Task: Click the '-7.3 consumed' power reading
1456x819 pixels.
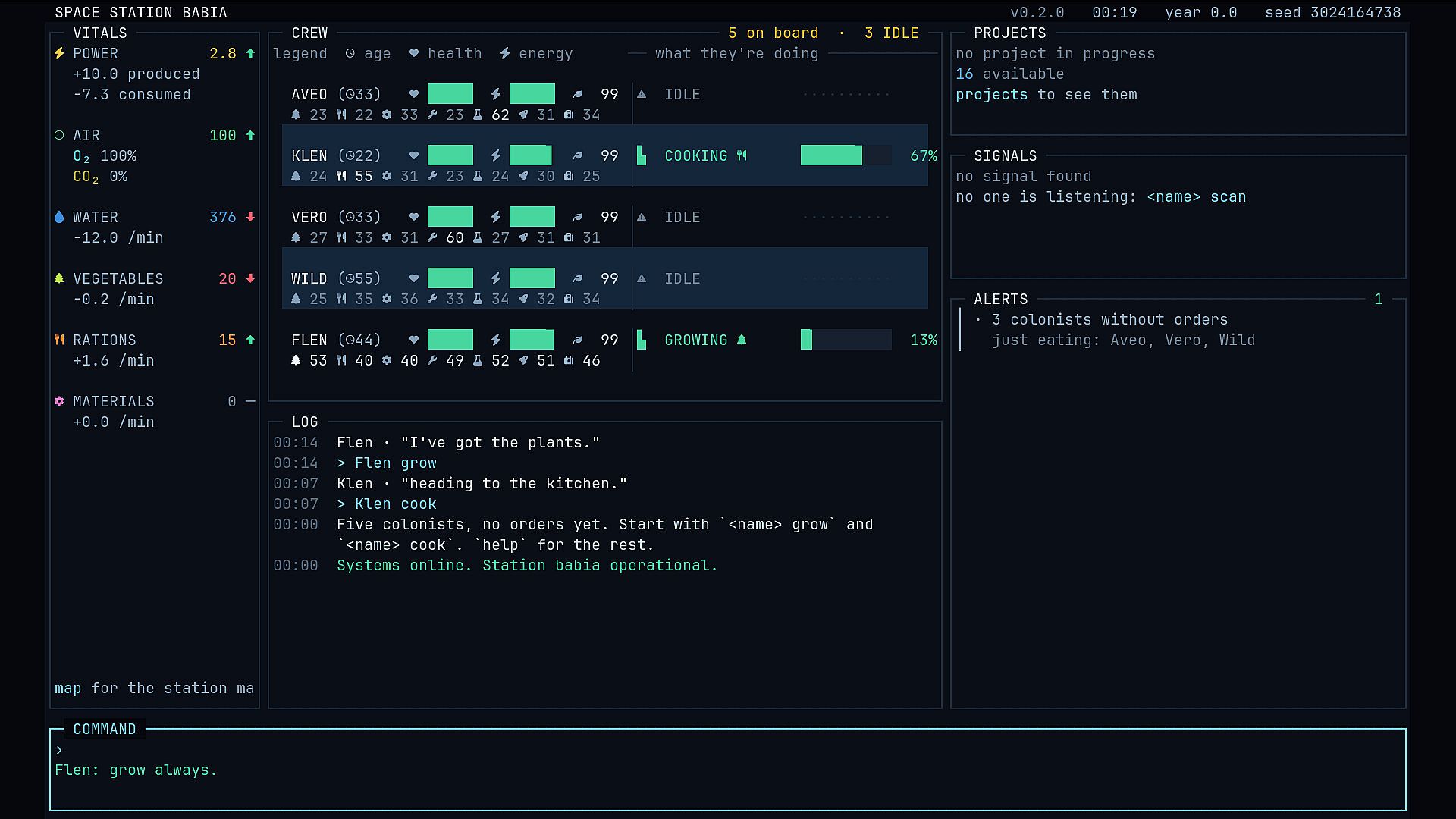Action: (x=132, y=95)
